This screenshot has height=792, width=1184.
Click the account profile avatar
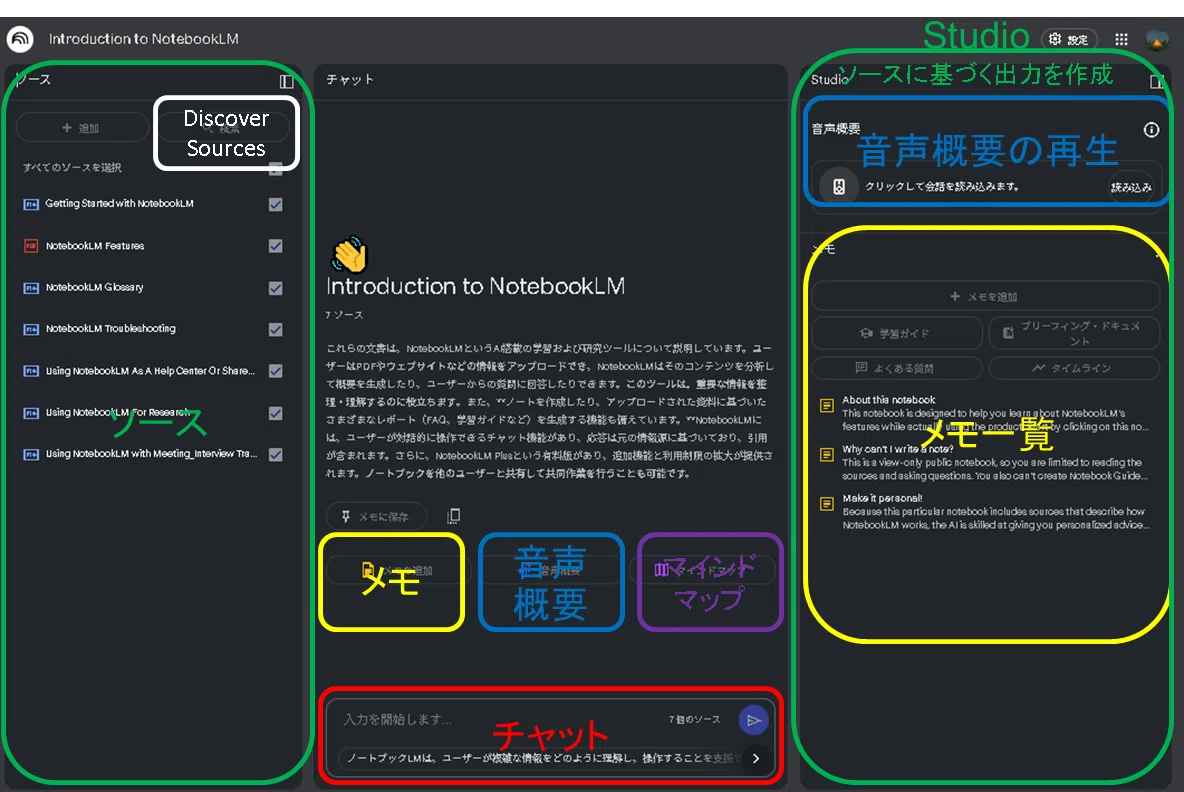coord(1156,39)
